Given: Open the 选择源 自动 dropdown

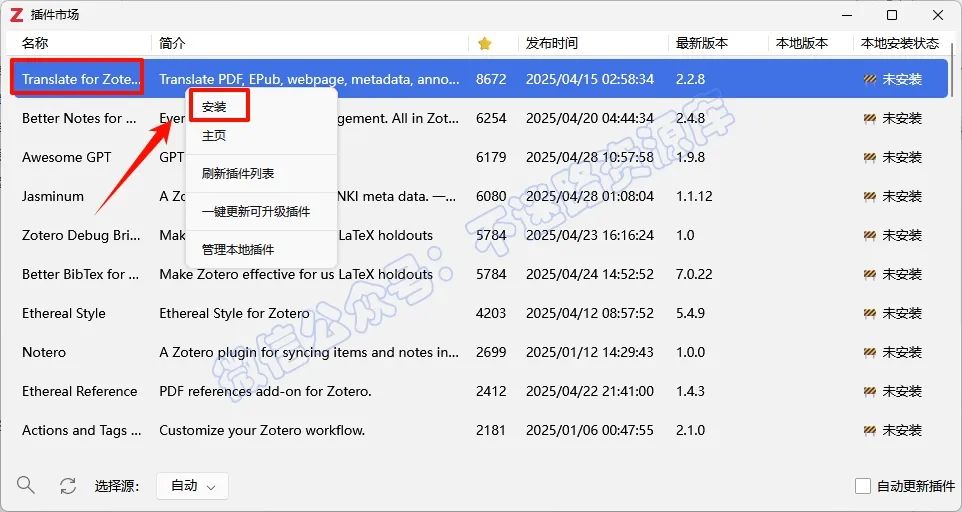Looking at the screenshot, I should tap(193, 486).
